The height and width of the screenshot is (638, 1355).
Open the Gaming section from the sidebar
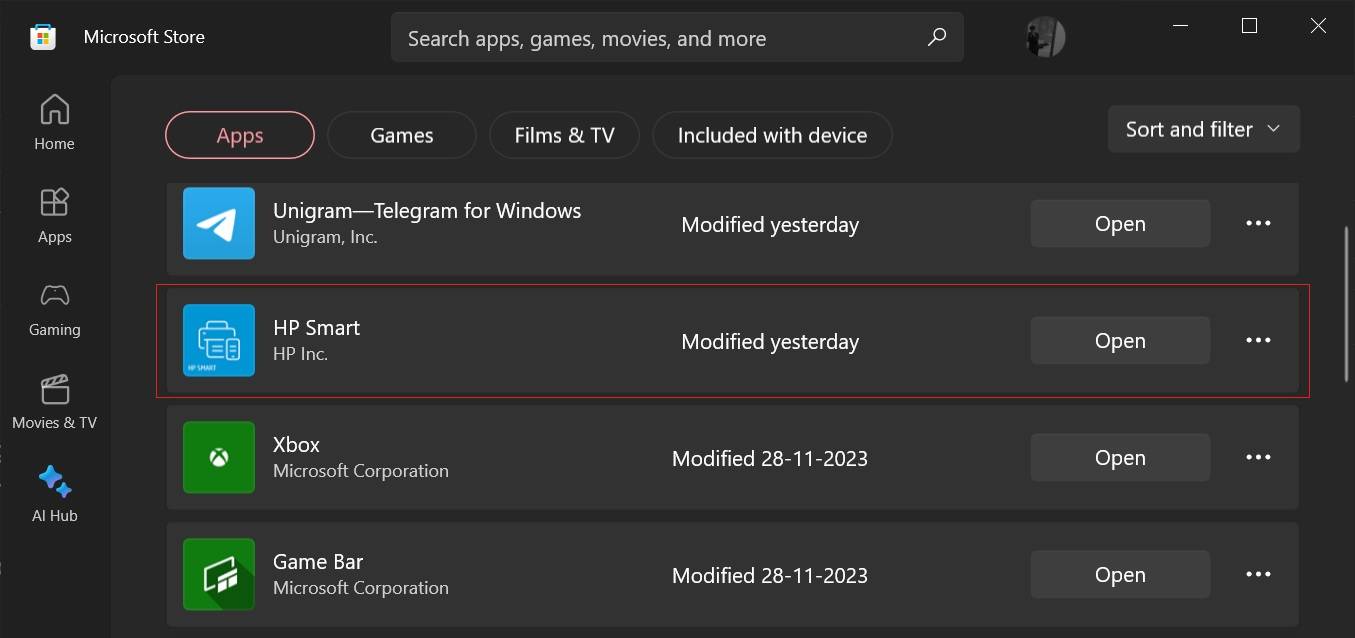click(54, 308)
